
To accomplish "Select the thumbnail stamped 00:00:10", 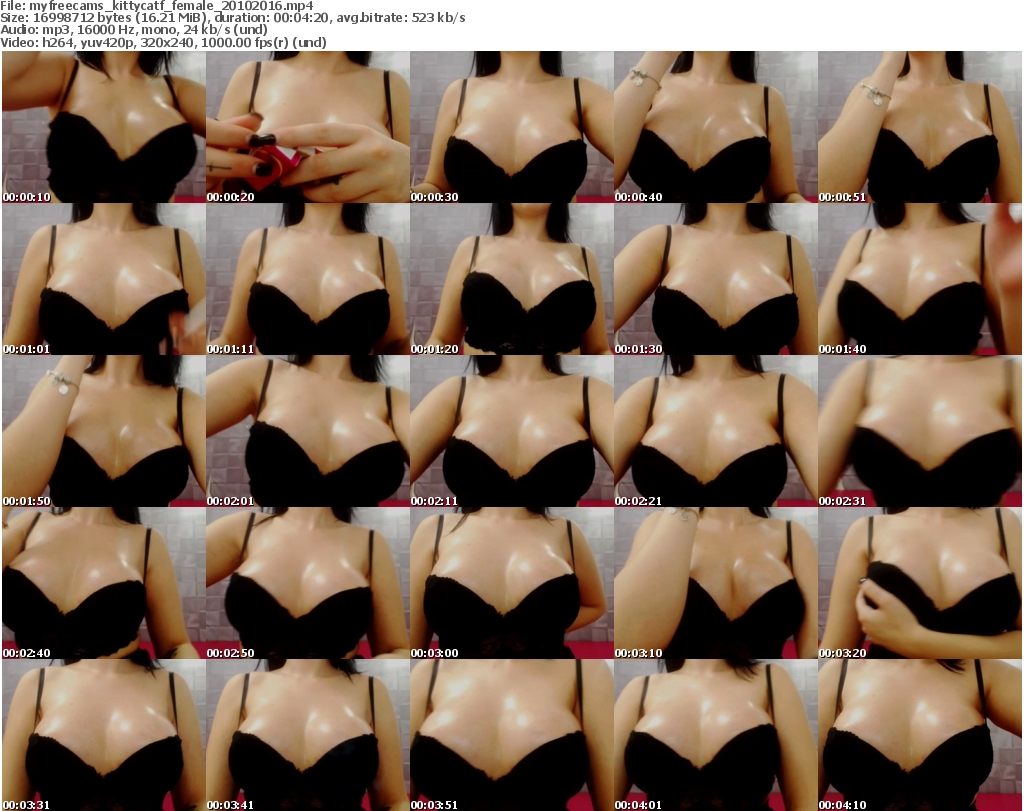I will pos(104,127).
